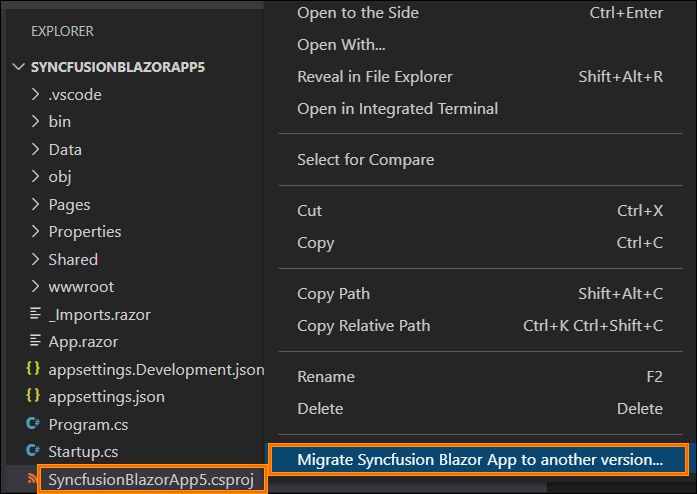Expand the Pages folder chevron
The height and width of the screenshot is (494, 697).
click(x=35, y=204)
